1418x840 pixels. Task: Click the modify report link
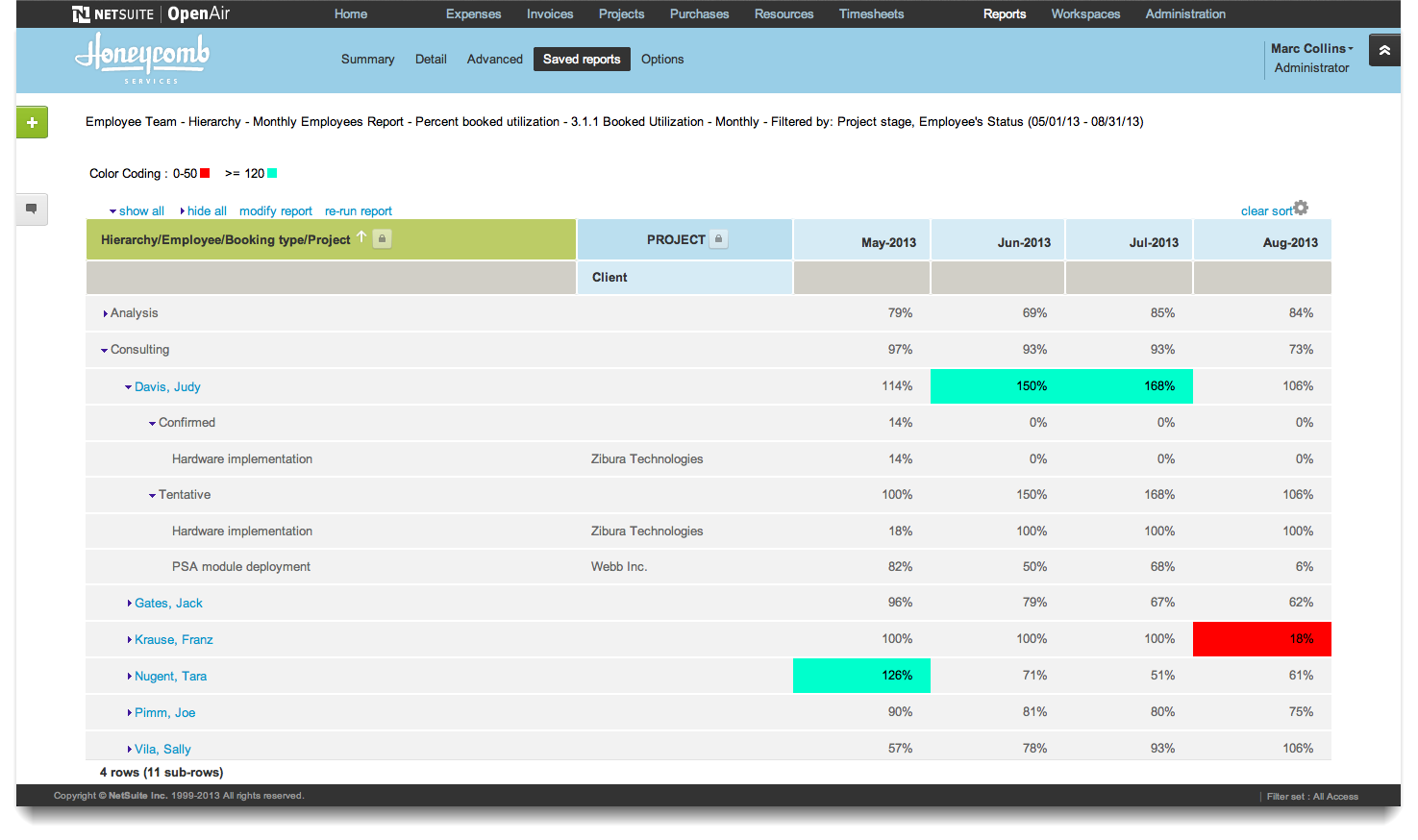276,211
